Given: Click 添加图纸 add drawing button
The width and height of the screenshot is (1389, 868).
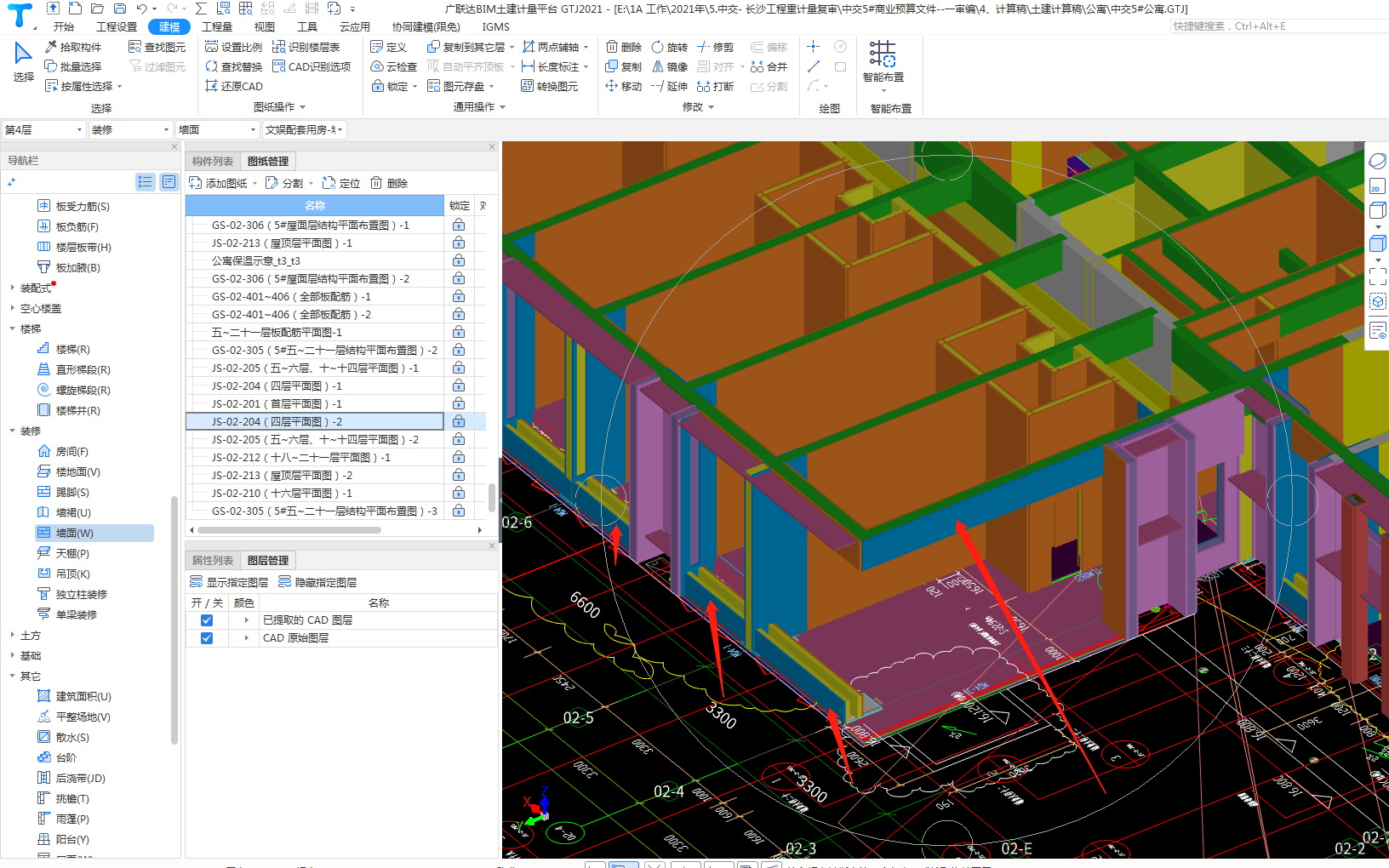Looking at the screenshot, I should (x=222, y=183).
